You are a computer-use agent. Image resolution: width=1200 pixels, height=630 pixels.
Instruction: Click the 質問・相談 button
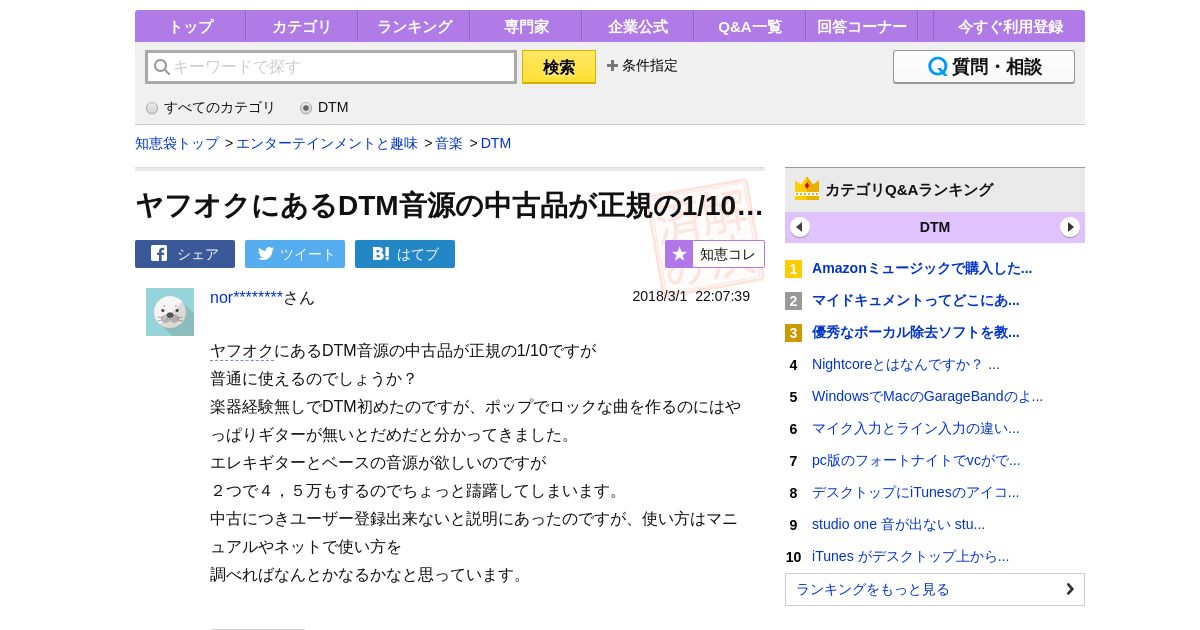coord(984,67)
